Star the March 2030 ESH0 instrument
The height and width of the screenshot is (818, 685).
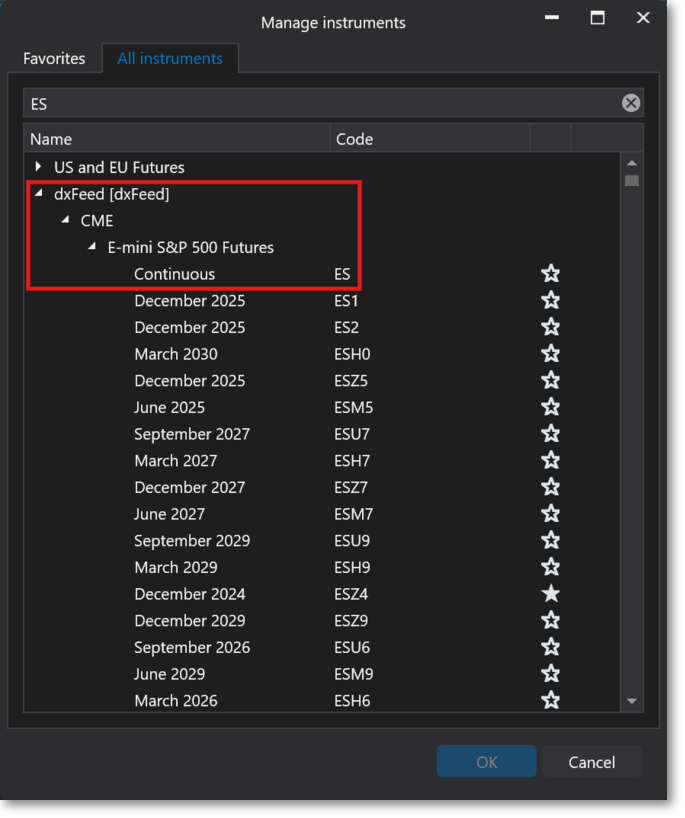click(x=551, y=353)
